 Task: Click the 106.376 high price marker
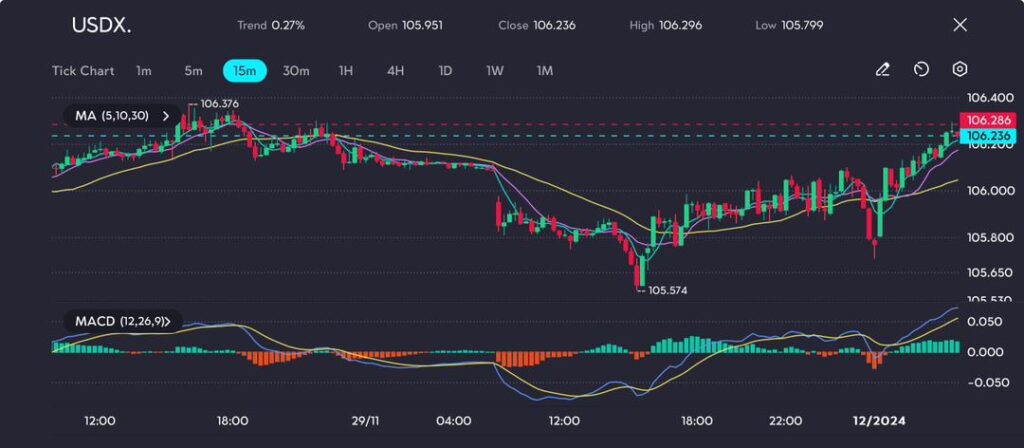pyautogui.click(x=219, y=103)
